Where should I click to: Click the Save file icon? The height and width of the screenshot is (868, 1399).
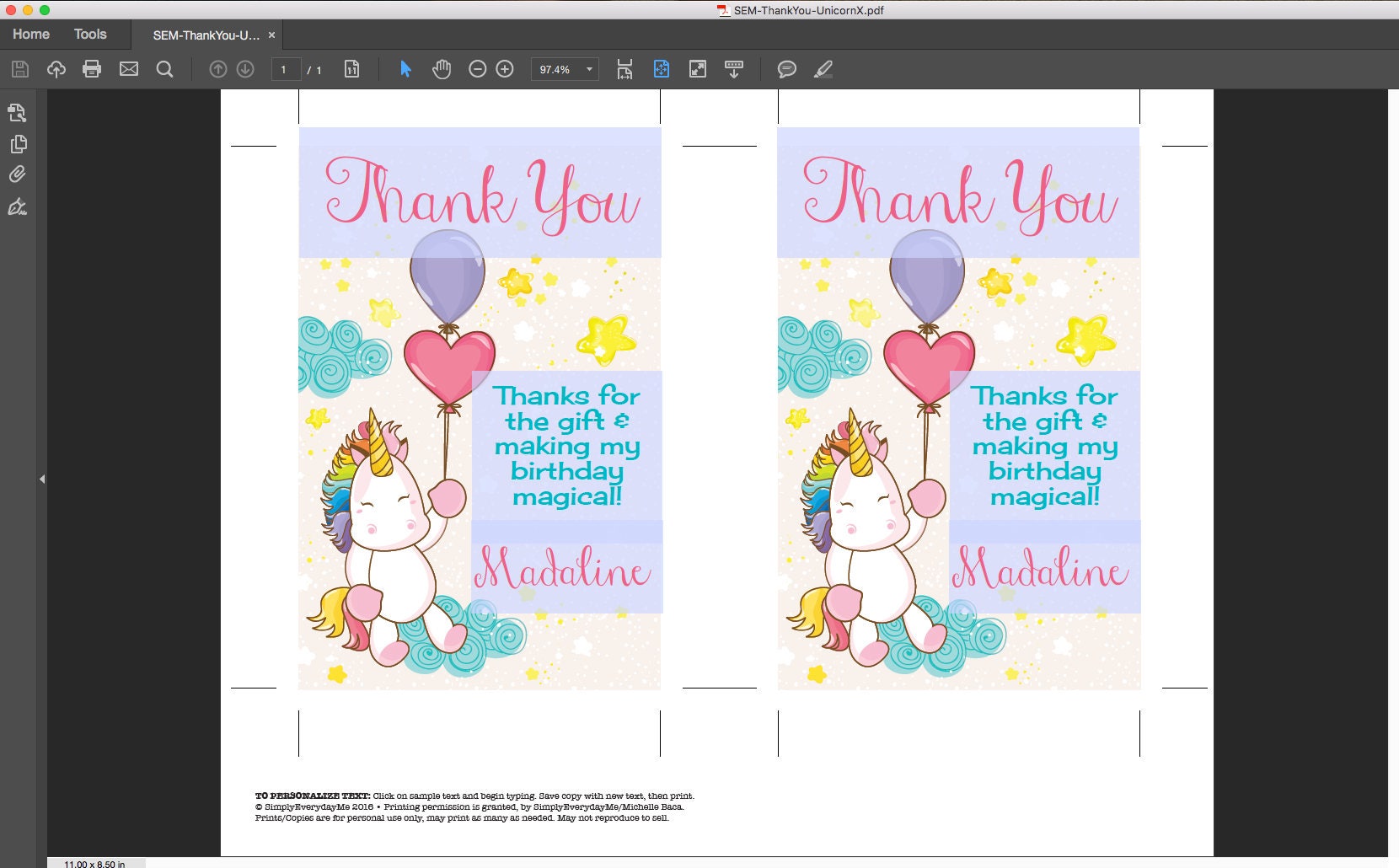pos(20,69)
